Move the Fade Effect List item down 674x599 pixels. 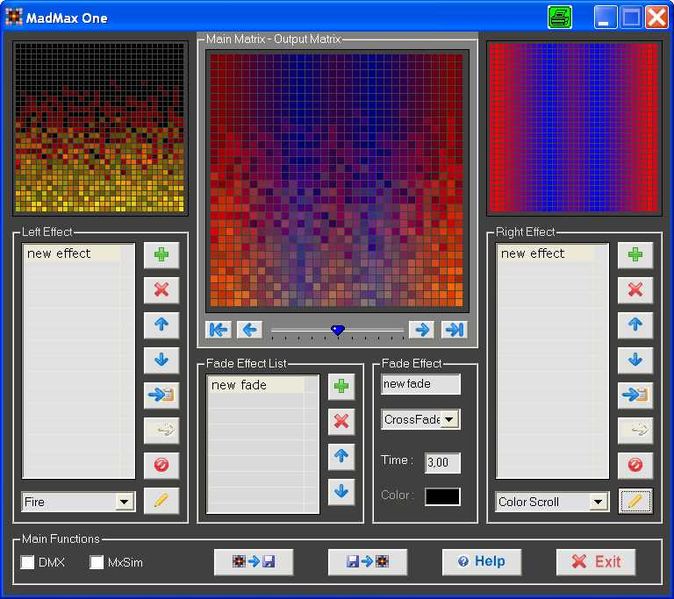point(342,491)
